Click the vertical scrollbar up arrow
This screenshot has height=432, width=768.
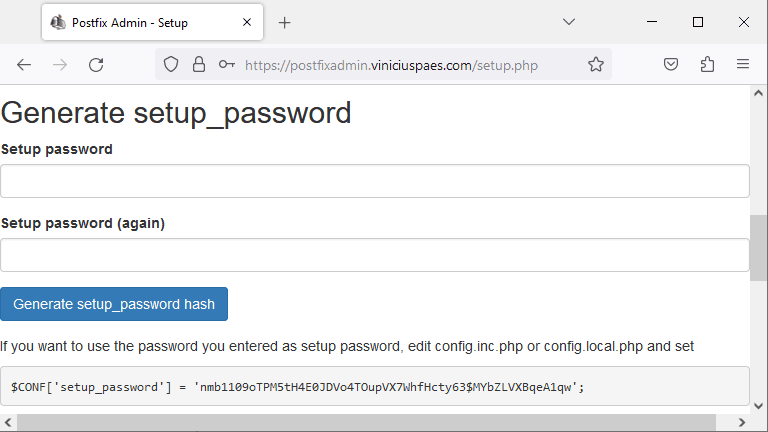pos(759,93)
